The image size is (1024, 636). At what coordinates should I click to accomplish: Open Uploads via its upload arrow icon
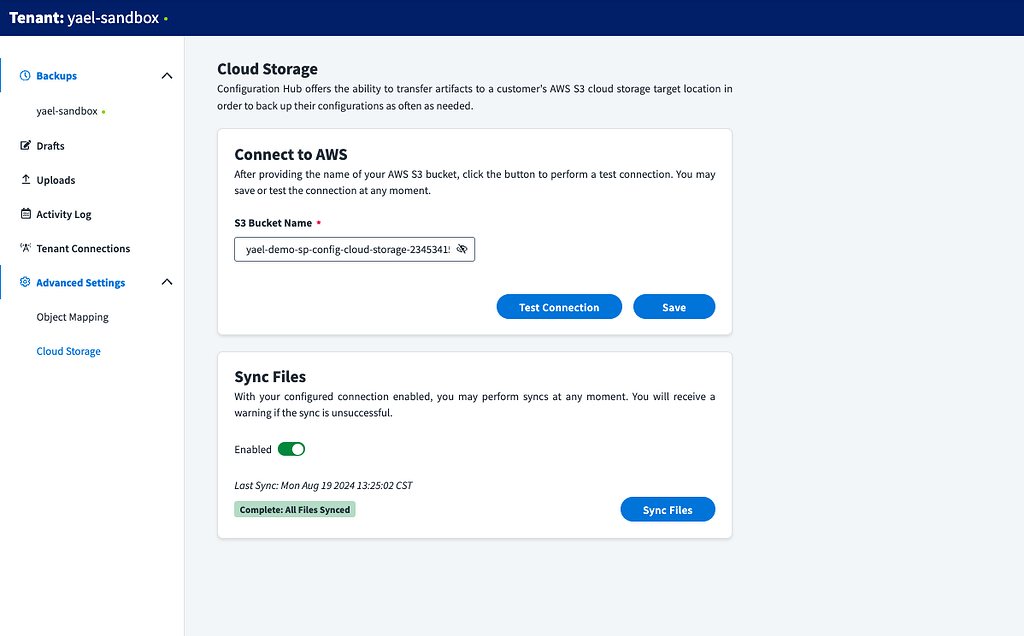pyautogui.click(x=24, y=180)
